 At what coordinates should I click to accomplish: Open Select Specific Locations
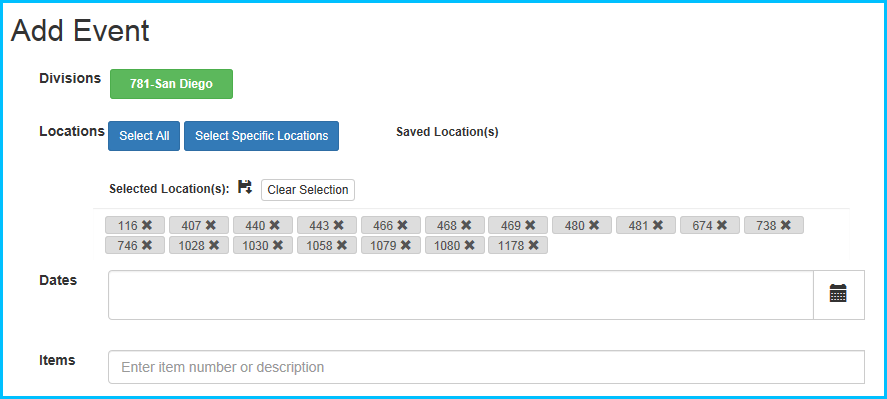click(261, 136)
